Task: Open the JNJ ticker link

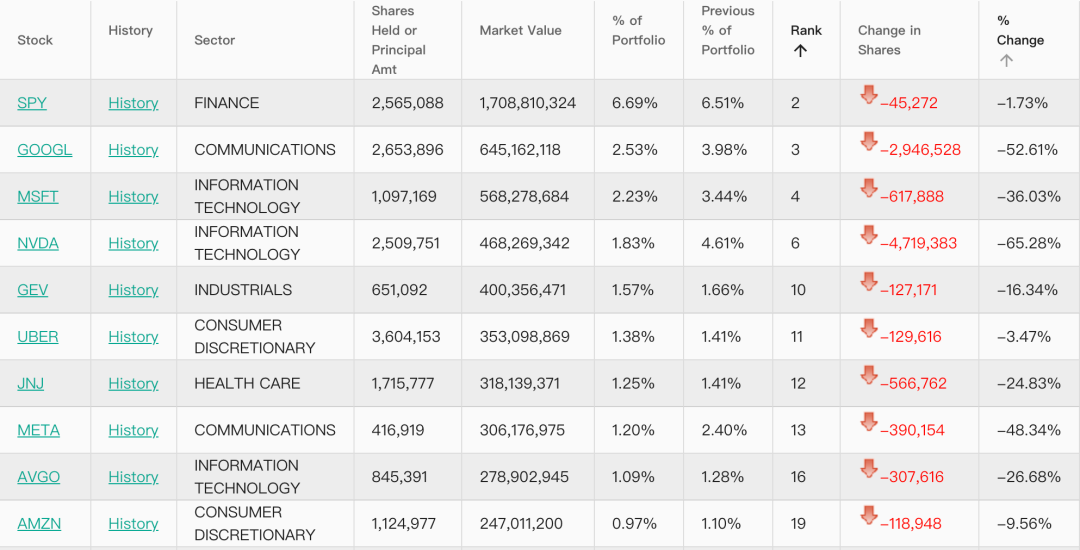Action: point(31,384)
